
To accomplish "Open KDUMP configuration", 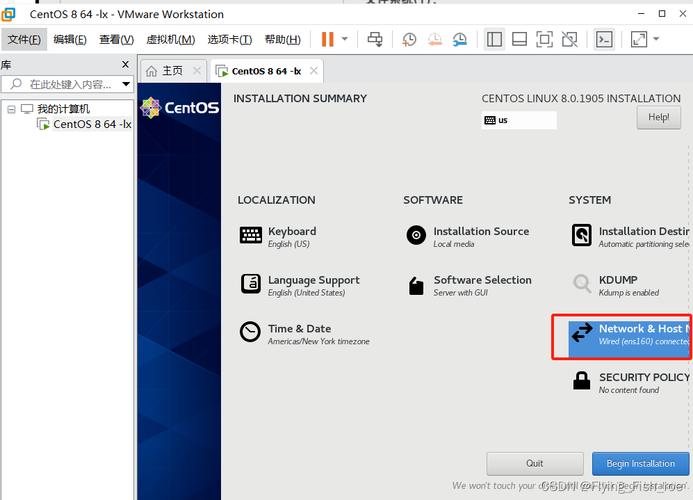I will click(x=615, y=285).
